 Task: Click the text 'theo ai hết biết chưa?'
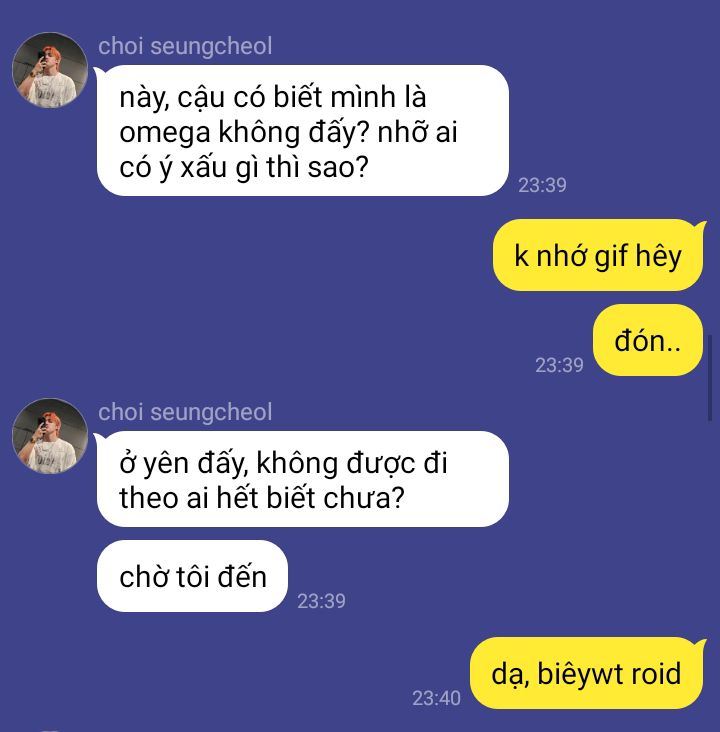click(x=261, y=498)
